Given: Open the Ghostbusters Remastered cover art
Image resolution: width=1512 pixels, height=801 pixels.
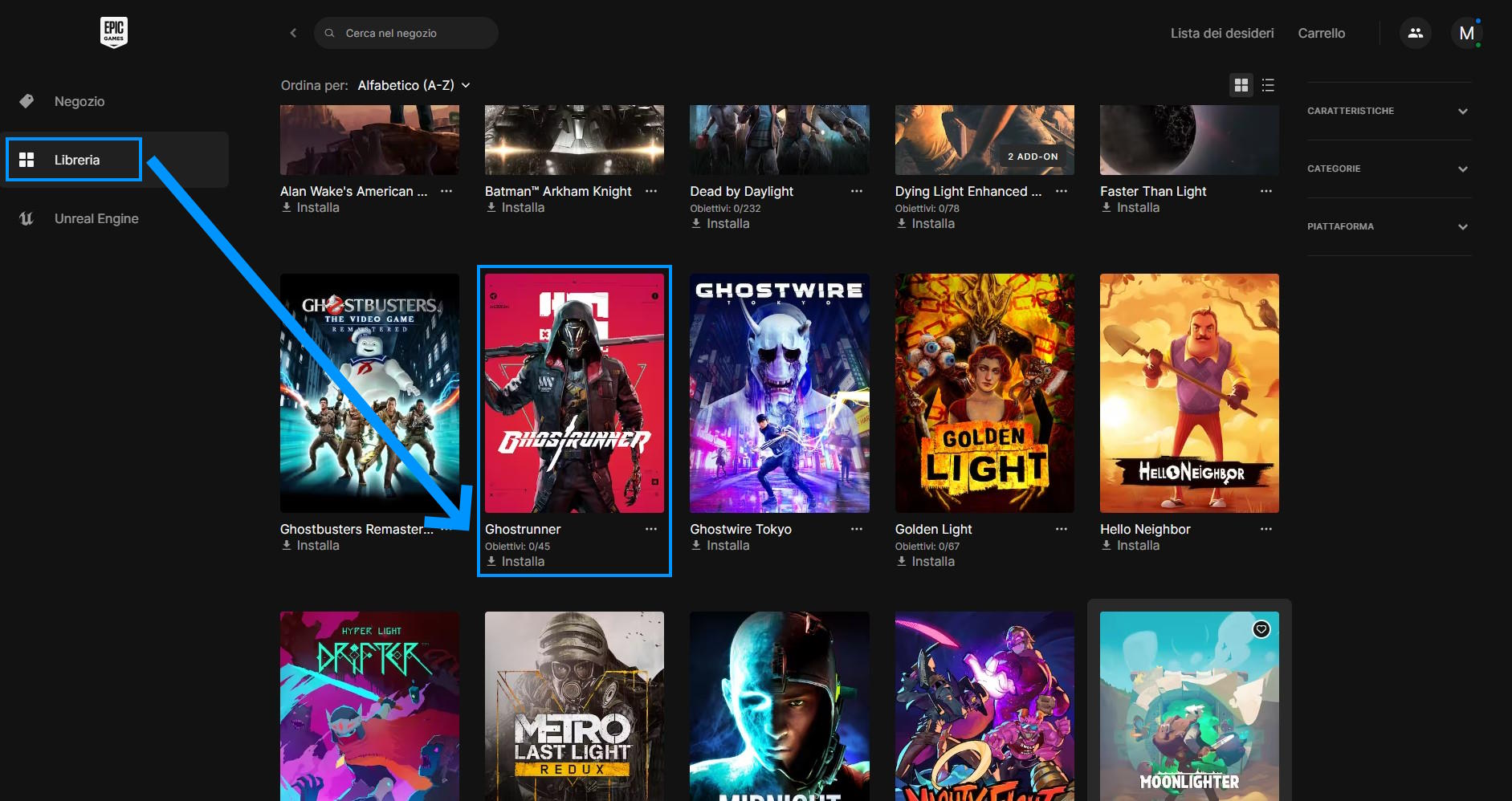Looking at the screenshot, I should 369,393.
